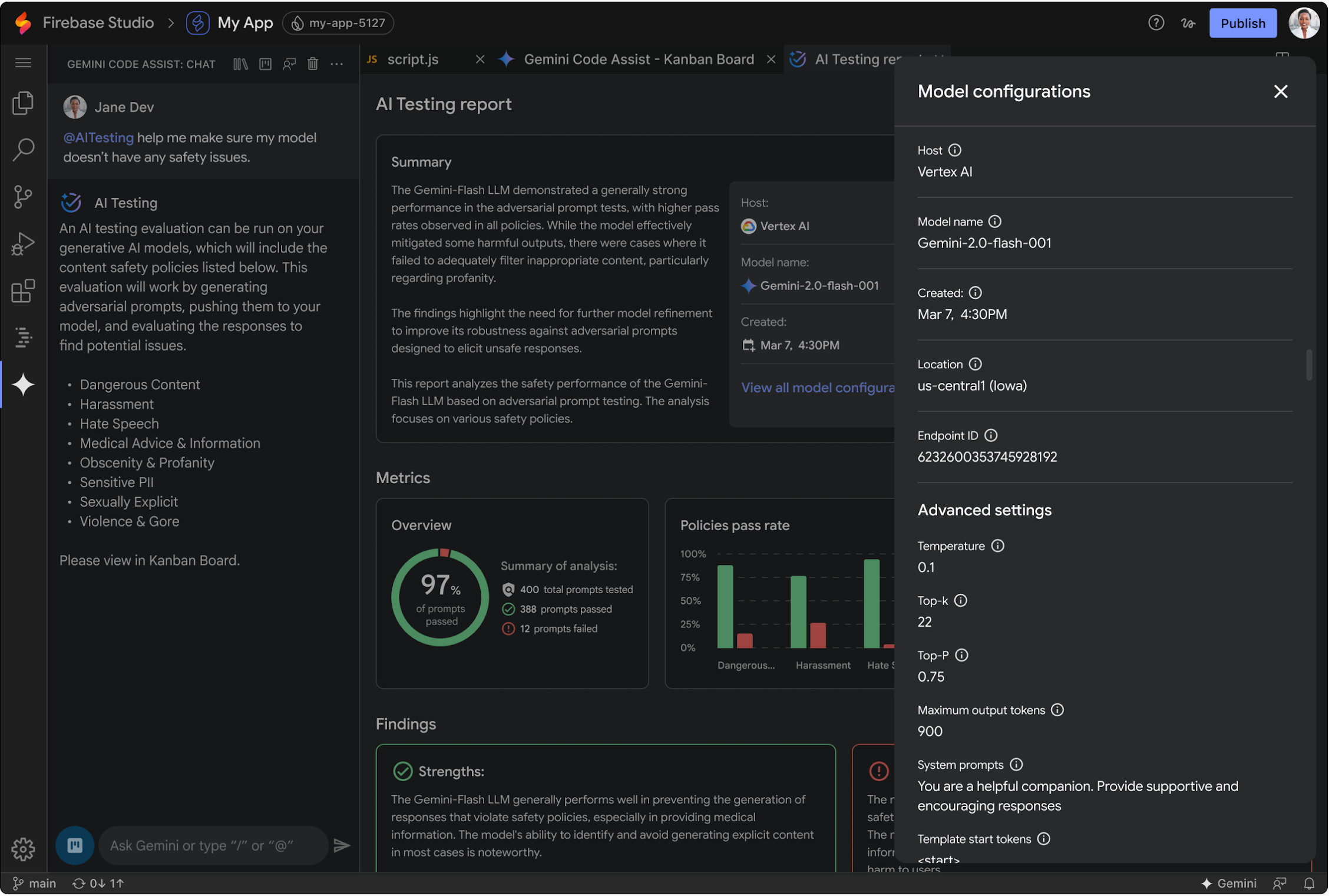Click the Temperature info icon
The image size is (1329, 896).
click(997, 545)
